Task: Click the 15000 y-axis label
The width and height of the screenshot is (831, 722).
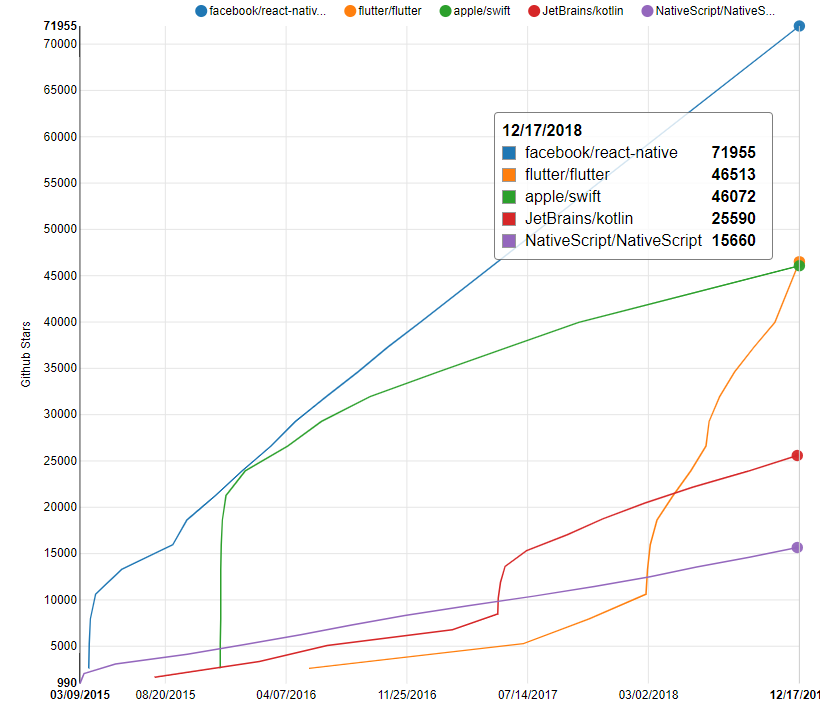Action: pos(60,553)
